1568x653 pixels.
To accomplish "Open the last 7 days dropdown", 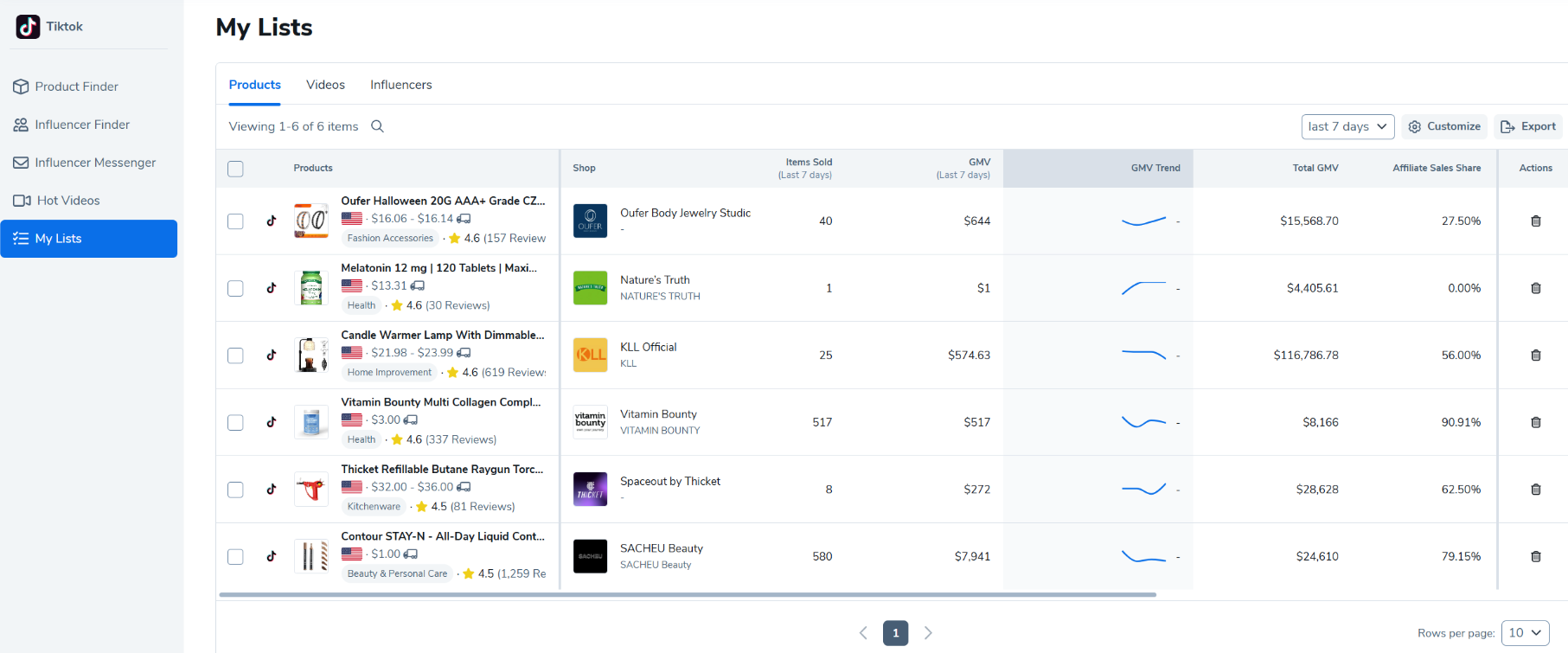I will point(1347,126).
